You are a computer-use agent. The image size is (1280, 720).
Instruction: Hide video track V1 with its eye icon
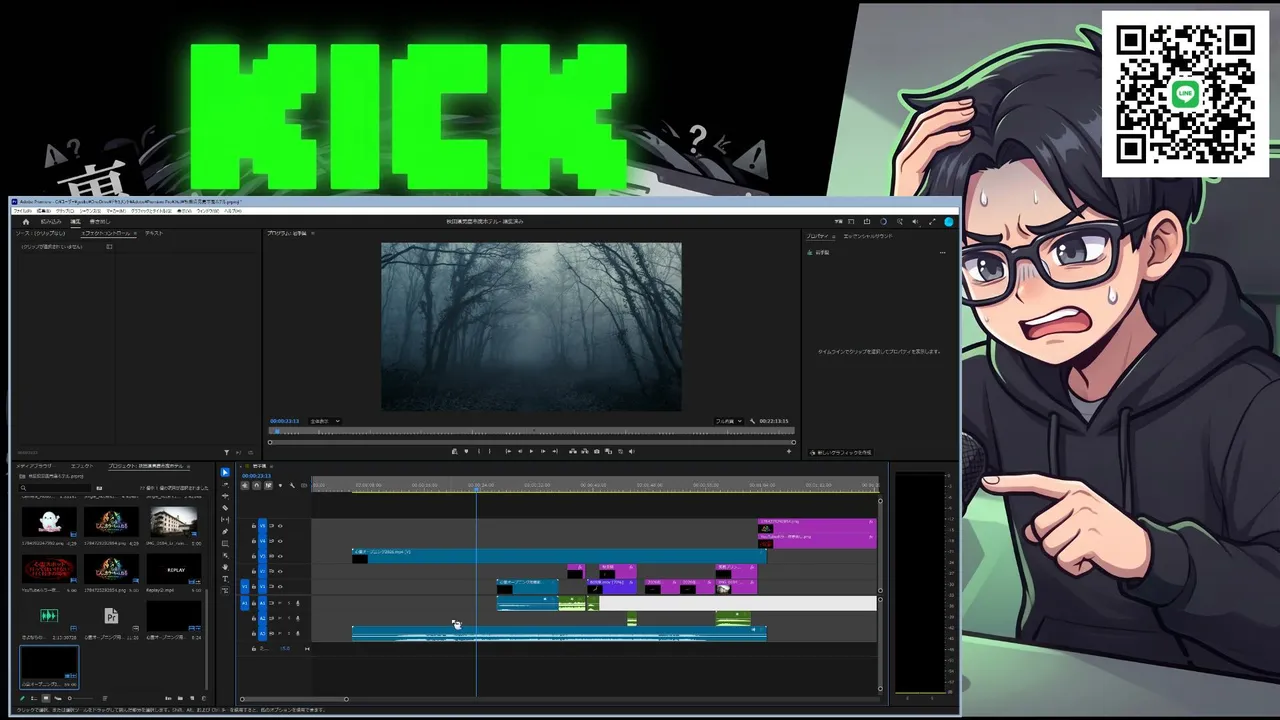pyautogui.click(x=280, y=587)
